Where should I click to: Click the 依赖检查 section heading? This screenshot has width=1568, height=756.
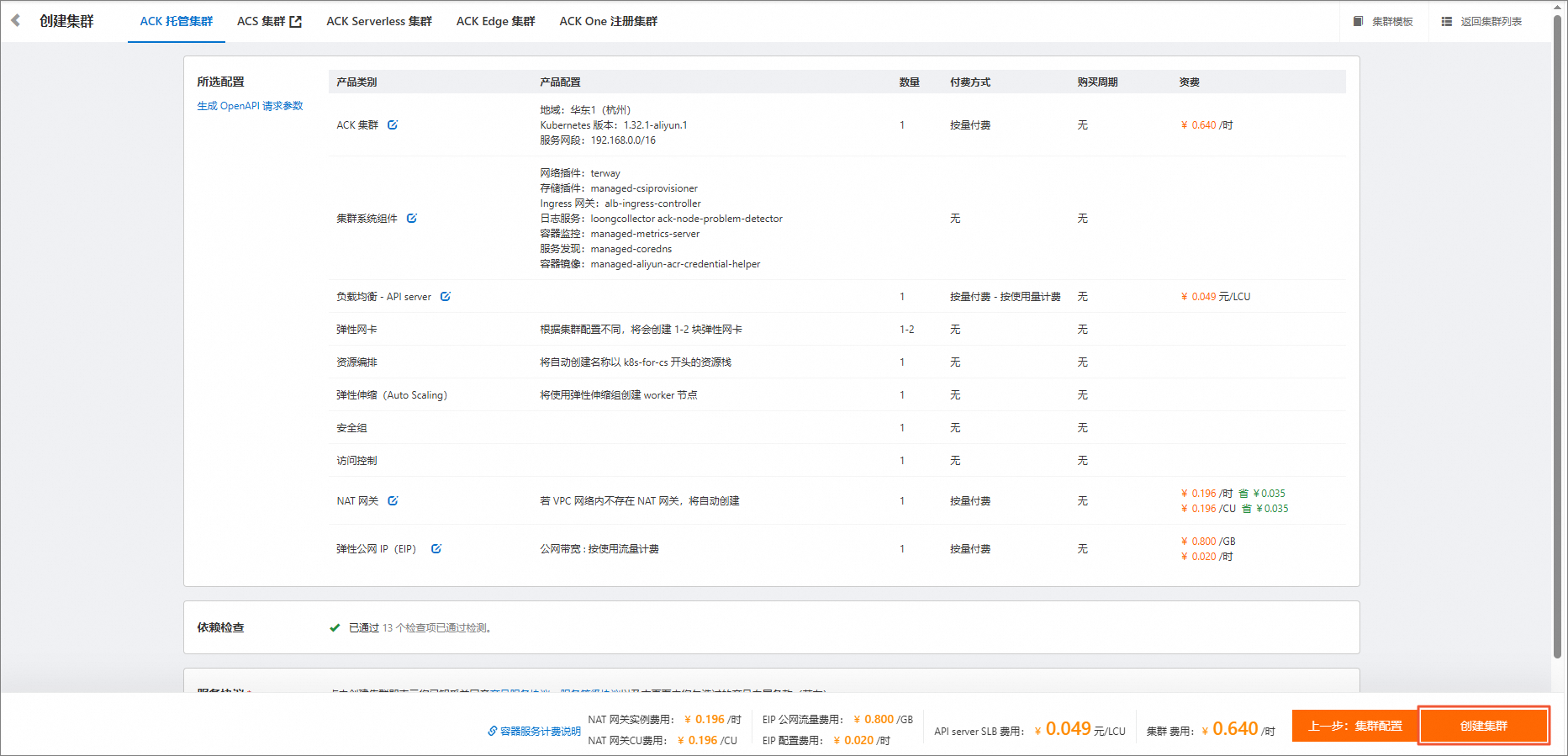click(220, 627)
